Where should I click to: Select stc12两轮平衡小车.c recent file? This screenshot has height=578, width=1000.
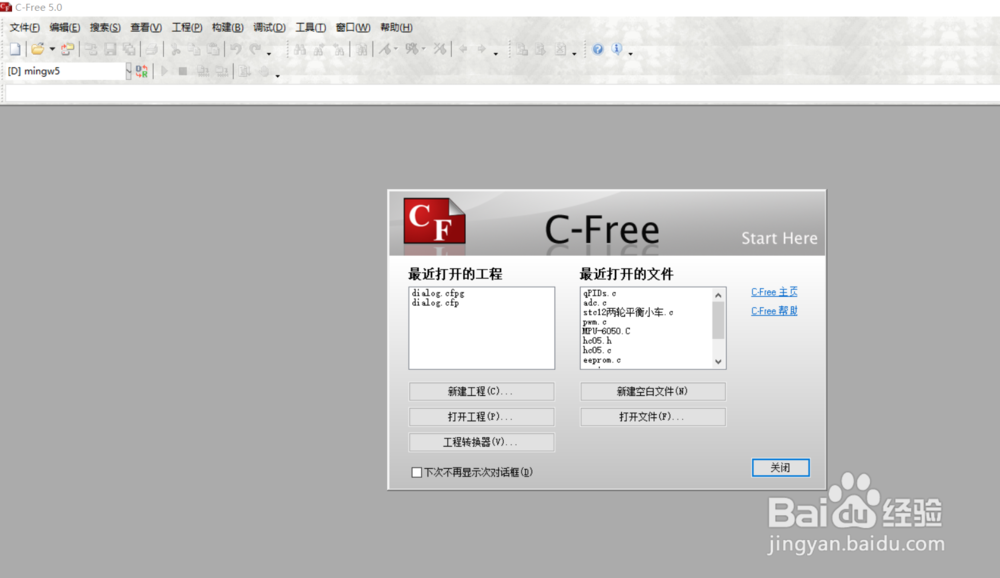pos(628,312)
